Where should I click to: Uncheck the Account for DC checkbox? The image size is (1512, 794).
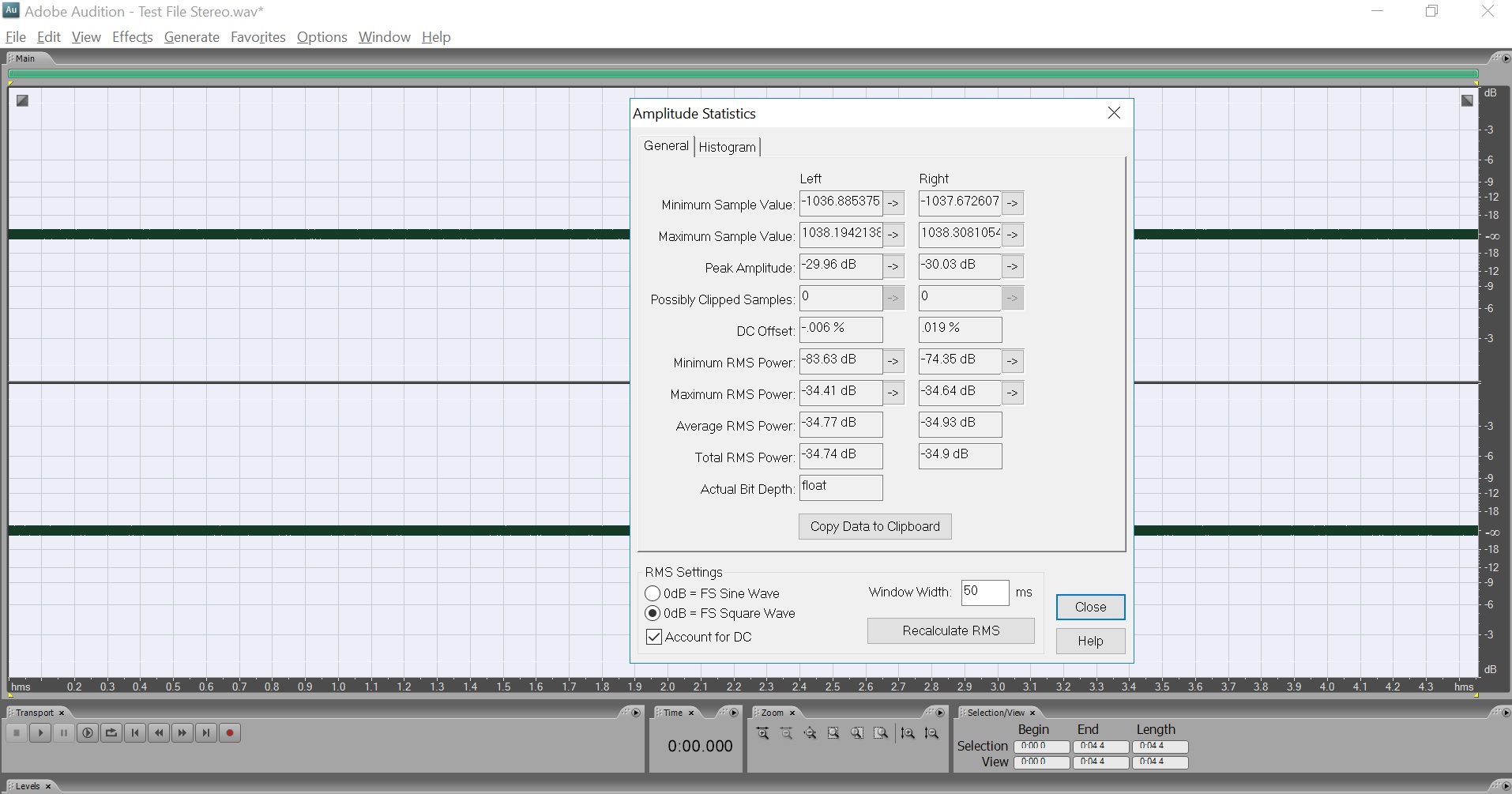click(x=654, y=637)
